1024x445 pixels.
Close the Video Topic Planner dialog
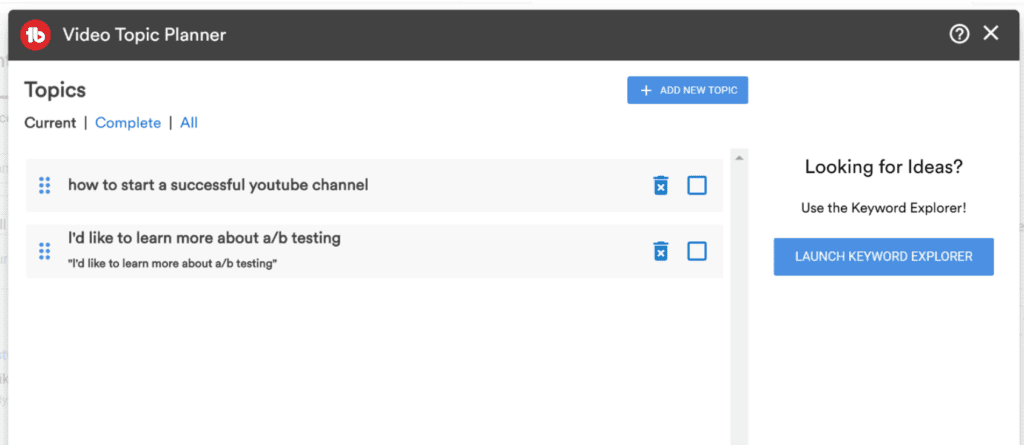point(991,34)
